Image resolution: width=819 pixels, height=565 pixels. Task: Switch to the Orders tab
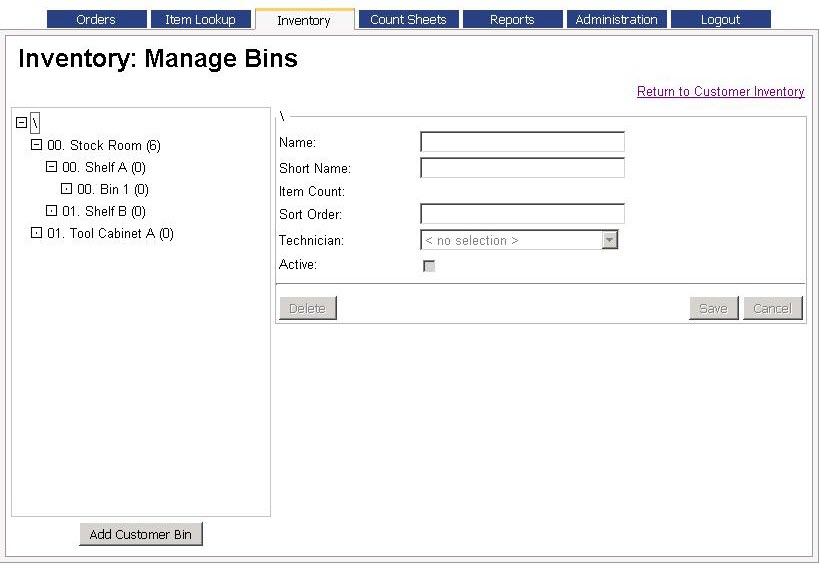pos(96,19)
